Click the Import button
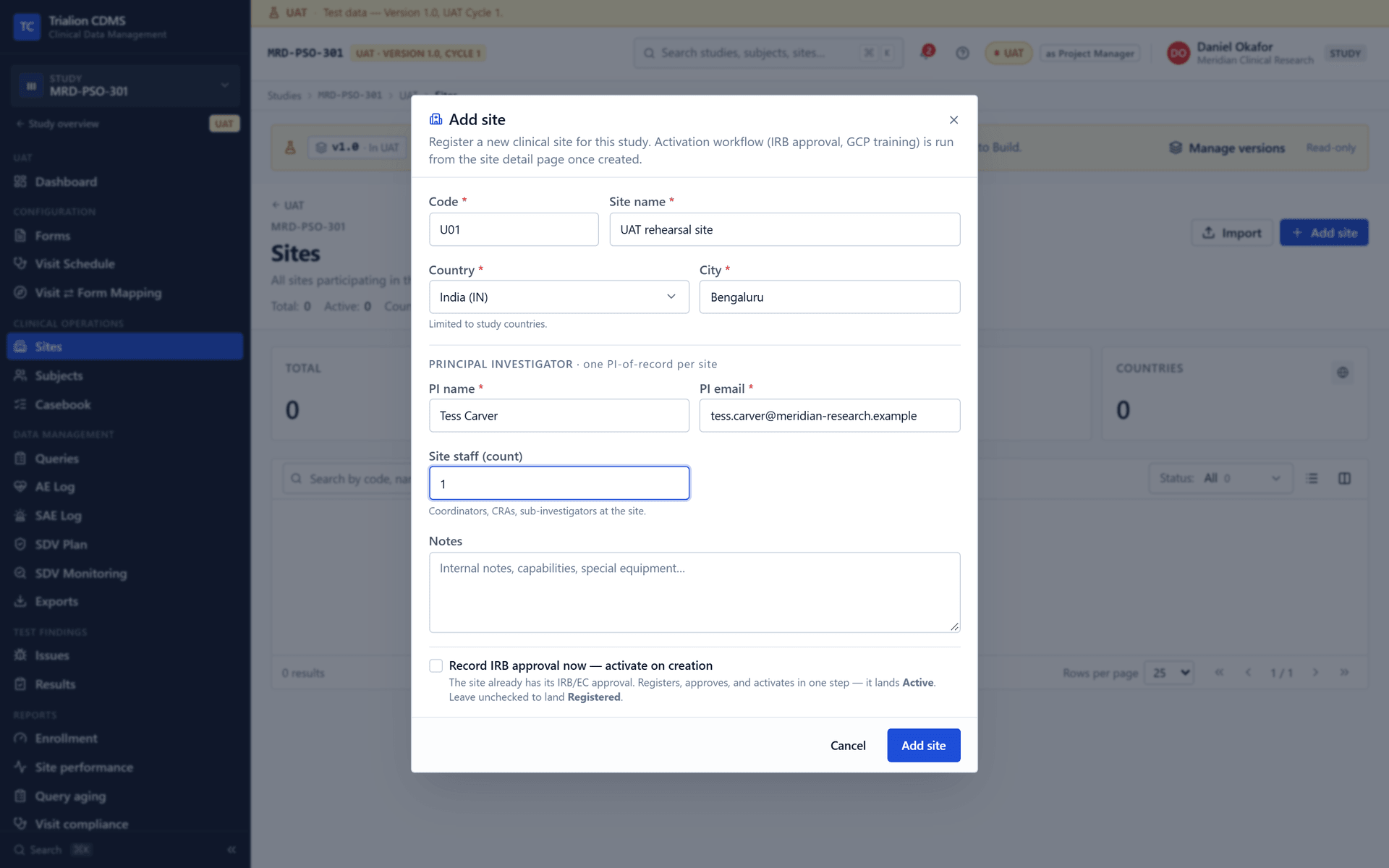This screenshot has width=1389, height=868. (x=1231, y=233)
